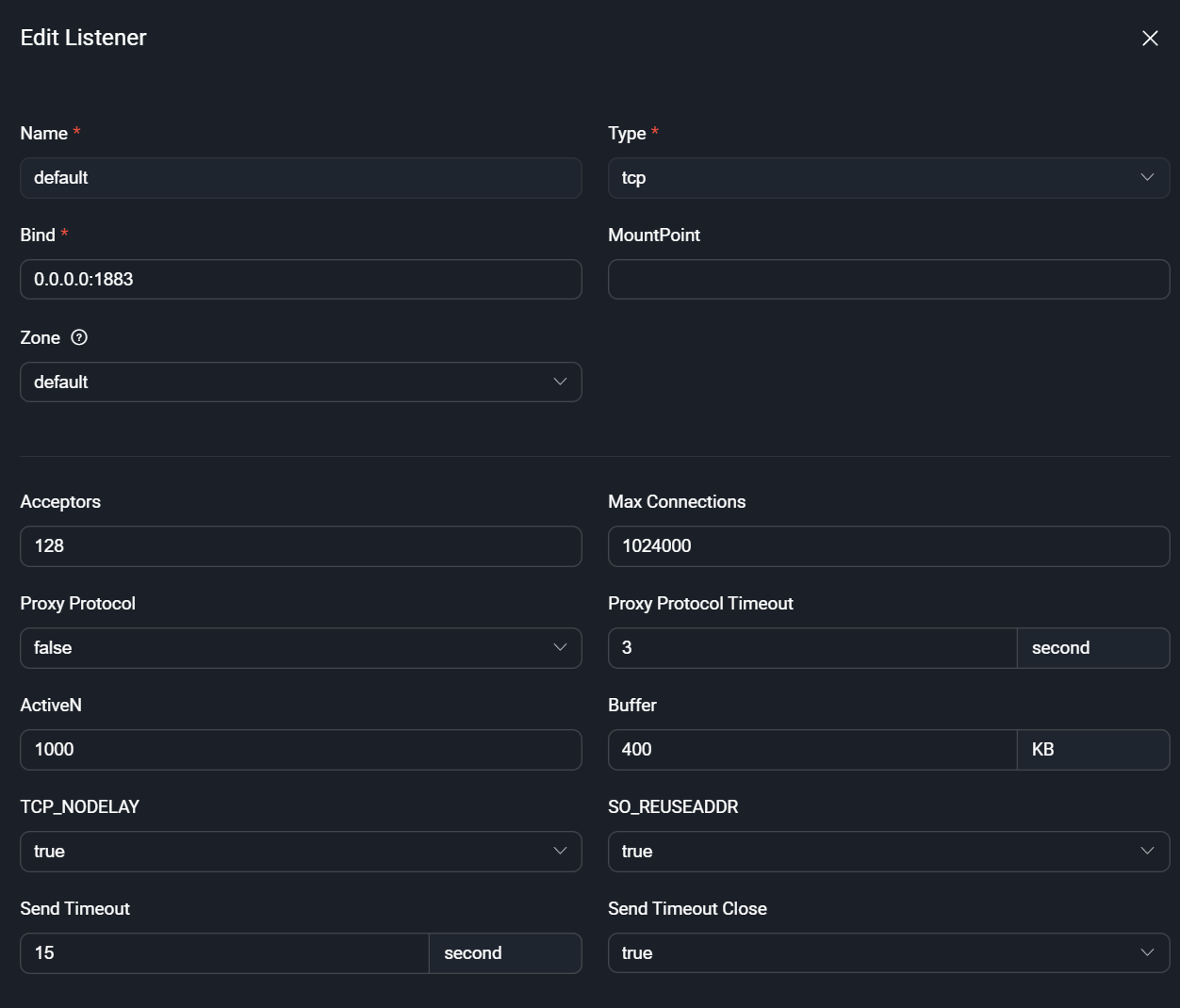This screenshot has width=1180, height=1008.
Task: Click the KB unit of Buffer
Action: [1092, 750]
